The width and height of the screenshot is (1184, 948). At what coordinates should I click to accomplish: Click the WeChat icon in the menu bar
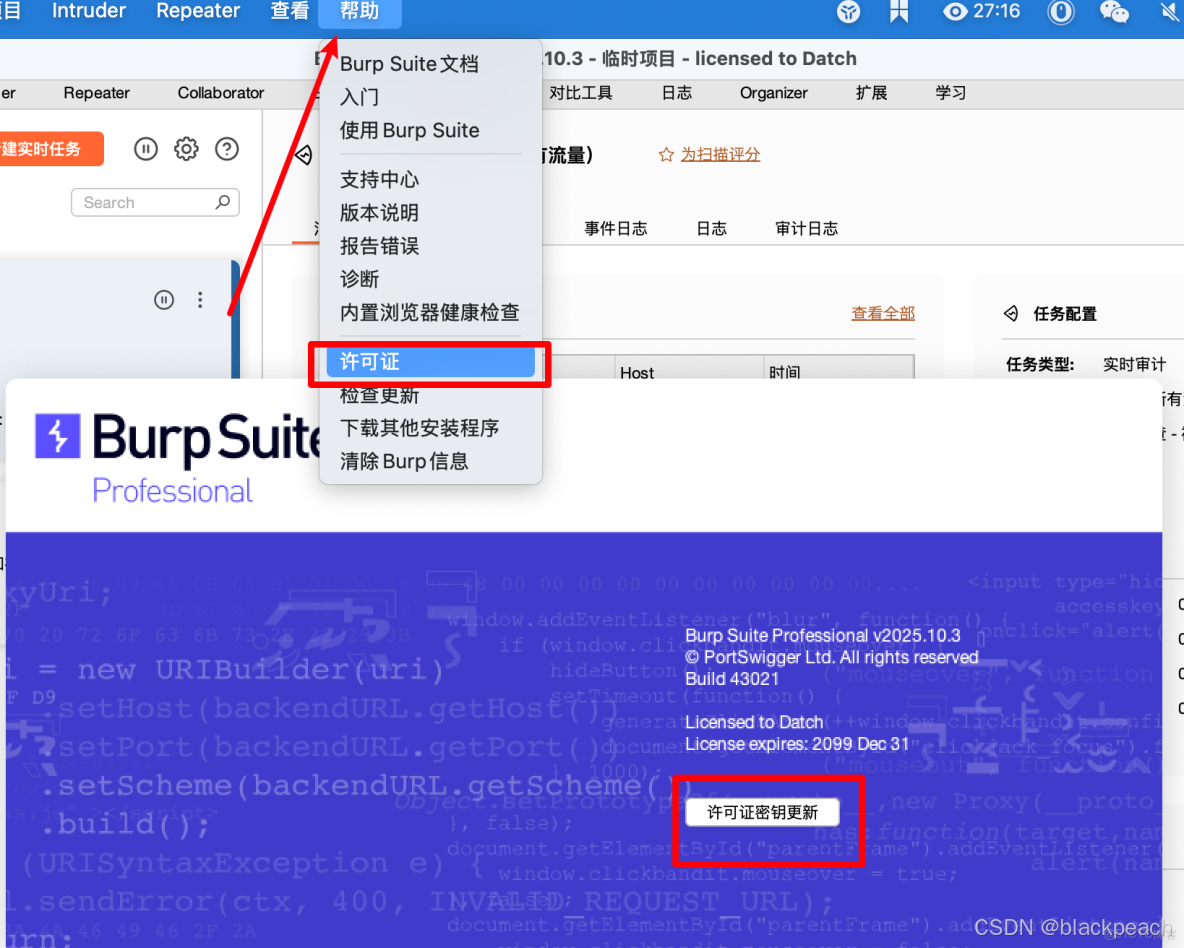pyautogui.click(x=1114, y=13)
